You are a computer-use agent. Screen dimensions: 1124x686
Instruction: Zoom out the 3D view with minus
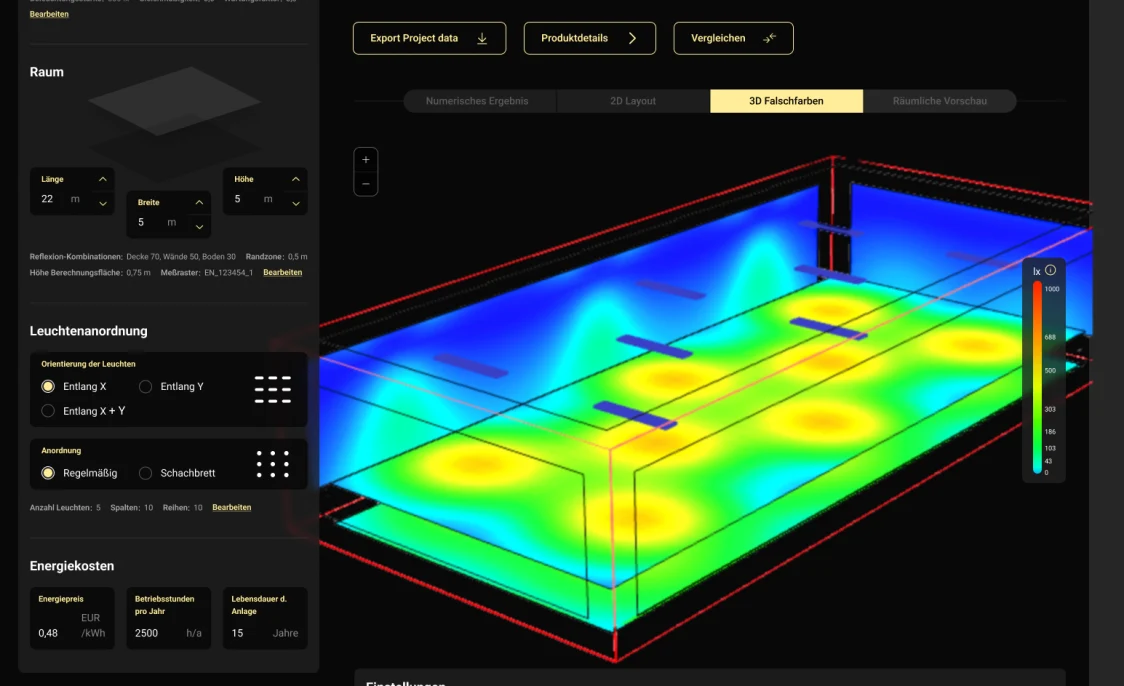[x=366, y=184]
